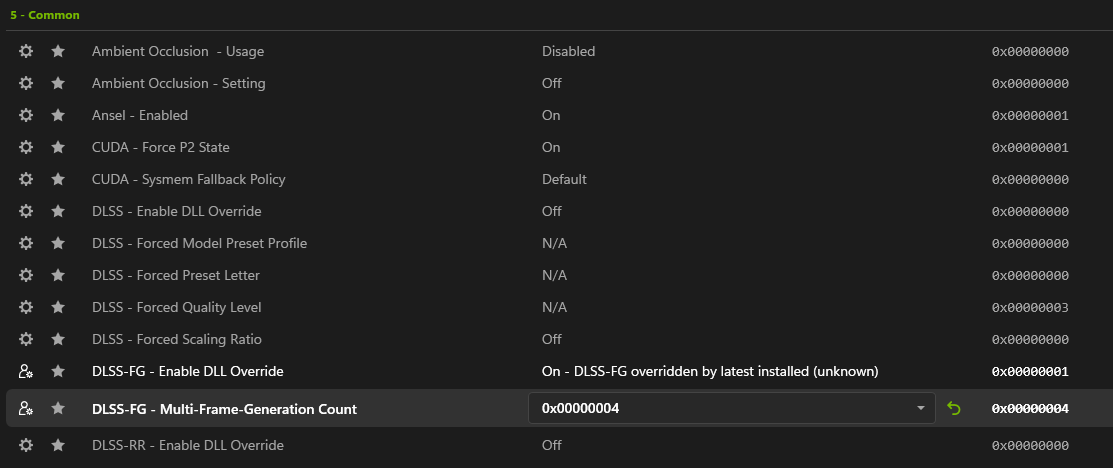Click gear icon beside Ambient Occlusion - Usage
This screenshot has width=1113, height=468.
tap(26, 51)
